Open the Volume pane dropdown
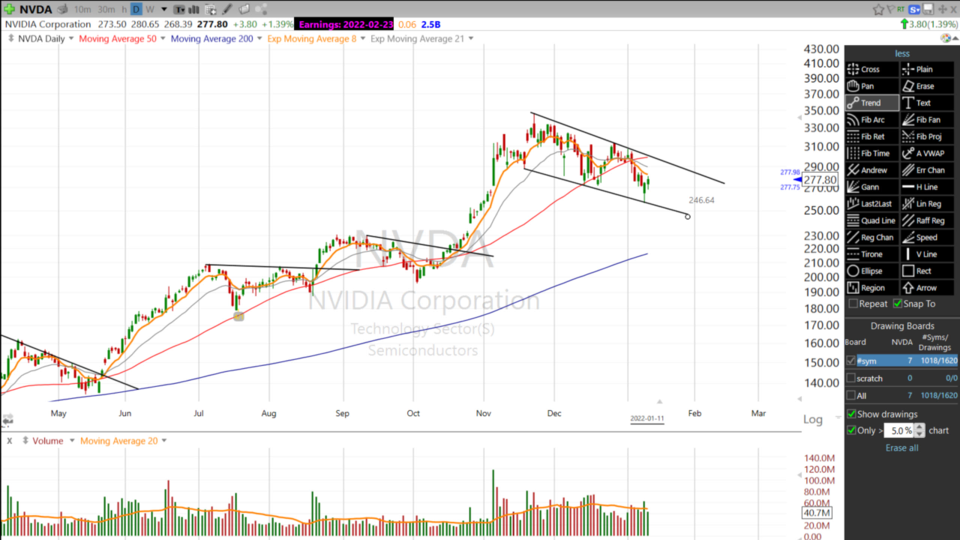960x540 pixels. point(72,441)
